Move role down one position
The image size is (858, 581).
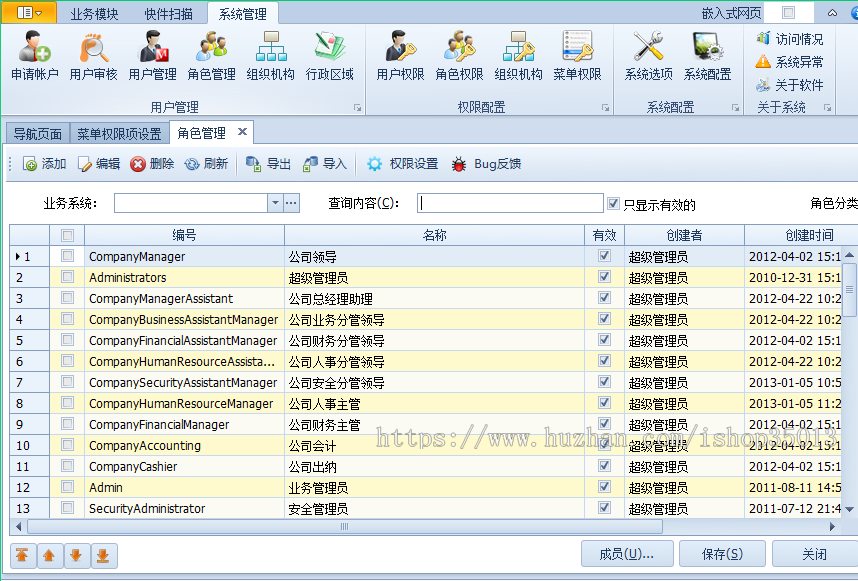click(x=76, y=556)
